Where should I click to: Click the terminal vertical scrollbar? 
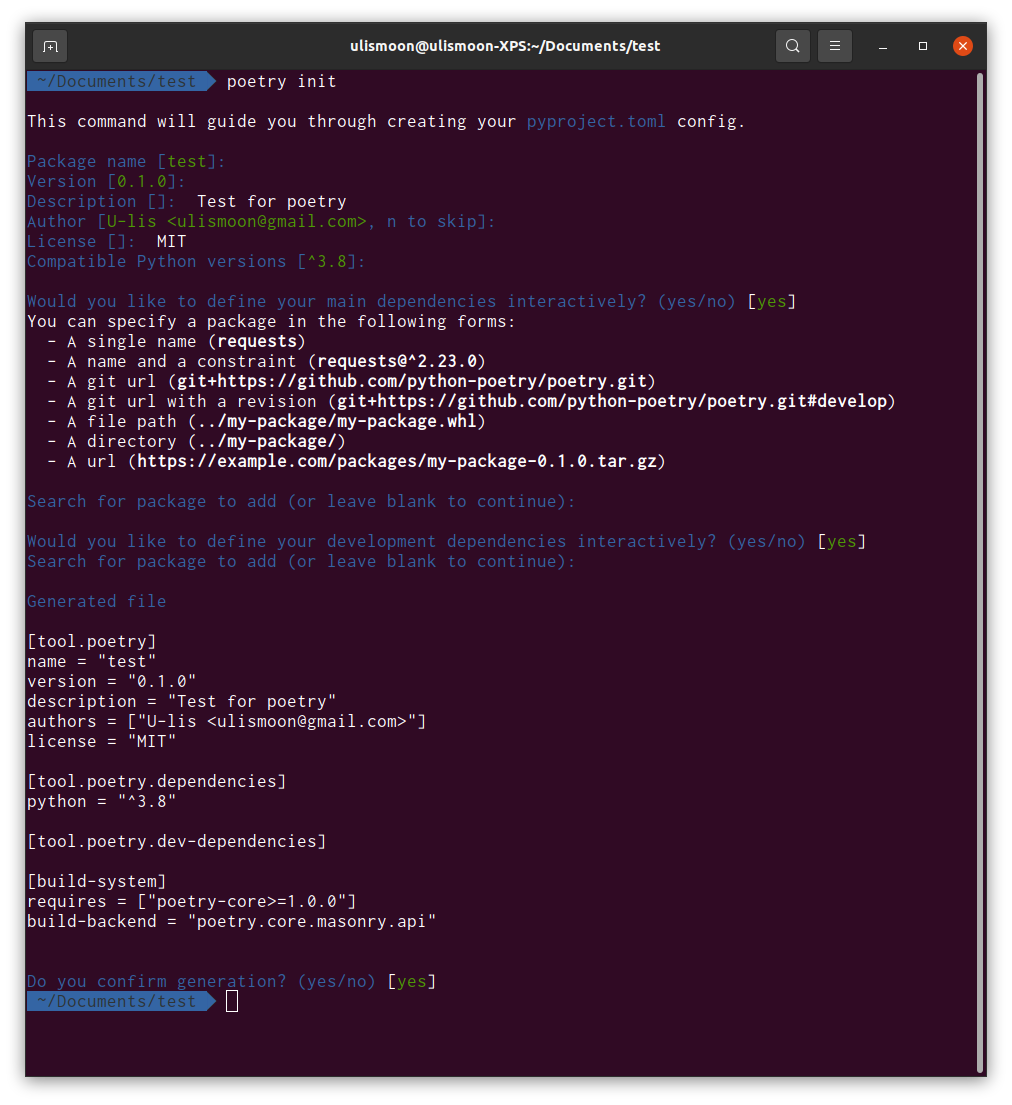(x=980, y=572)
